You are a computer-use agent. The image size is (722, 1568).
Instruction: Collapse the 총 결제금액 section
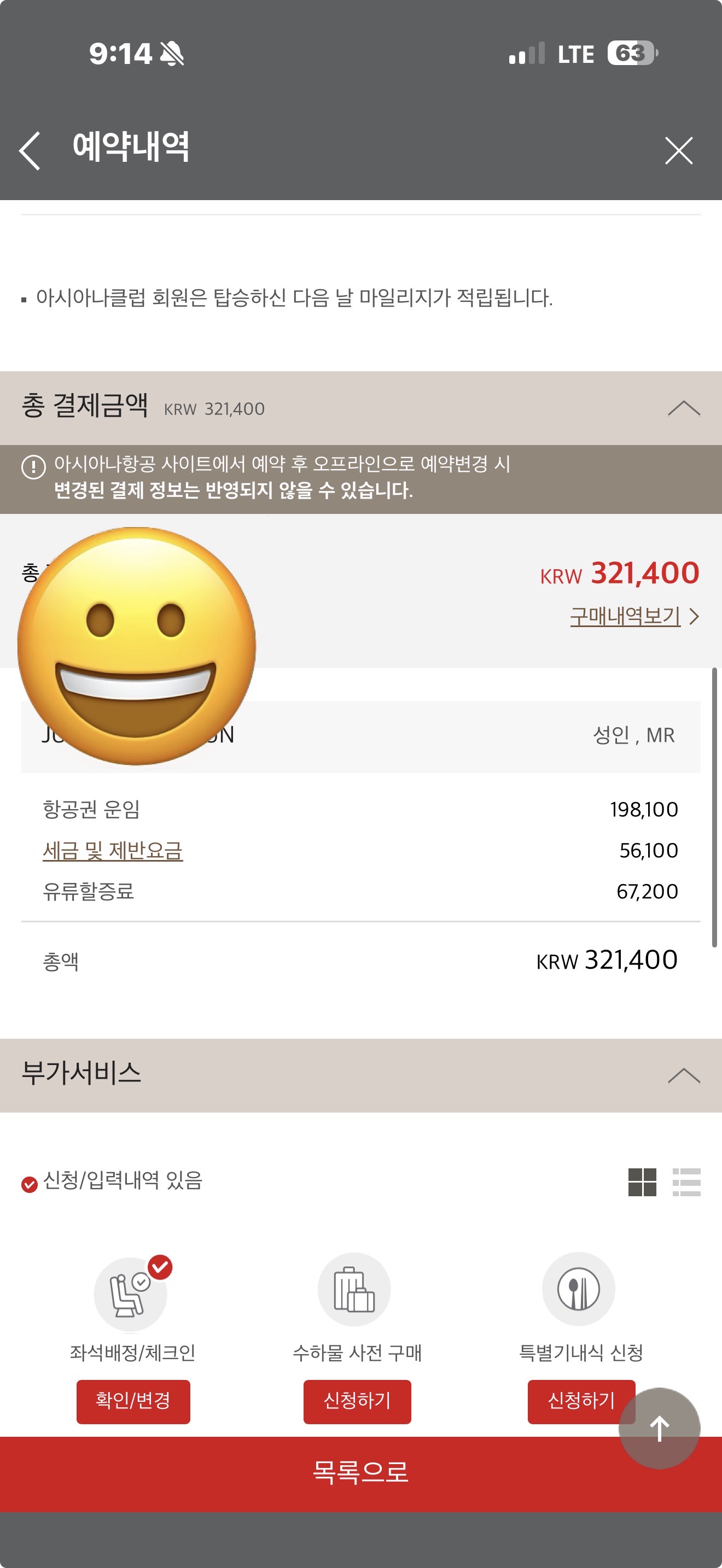coord(684,408)
